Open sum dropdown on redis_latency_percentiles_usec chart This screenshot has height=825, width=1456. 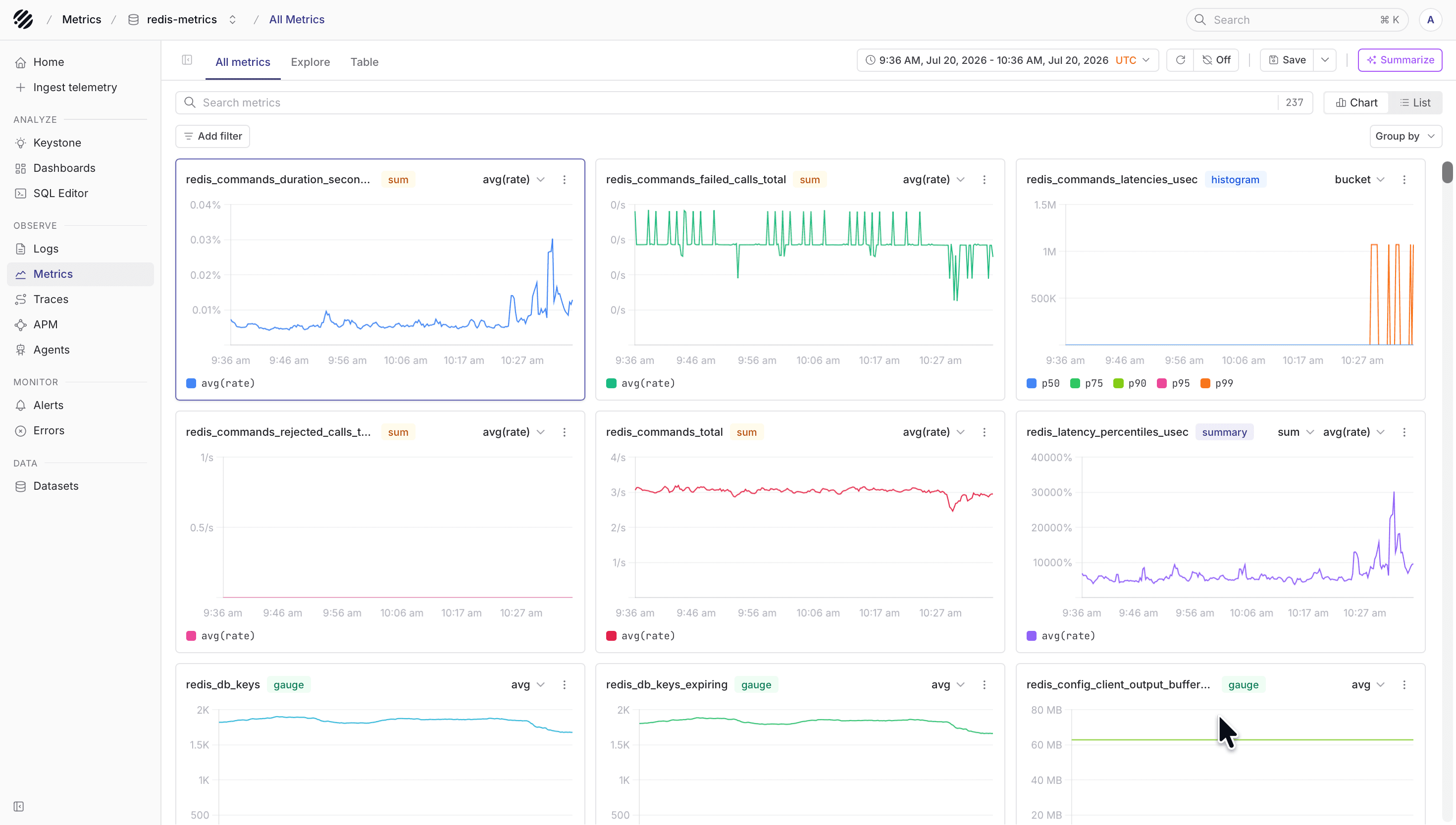1295,432
